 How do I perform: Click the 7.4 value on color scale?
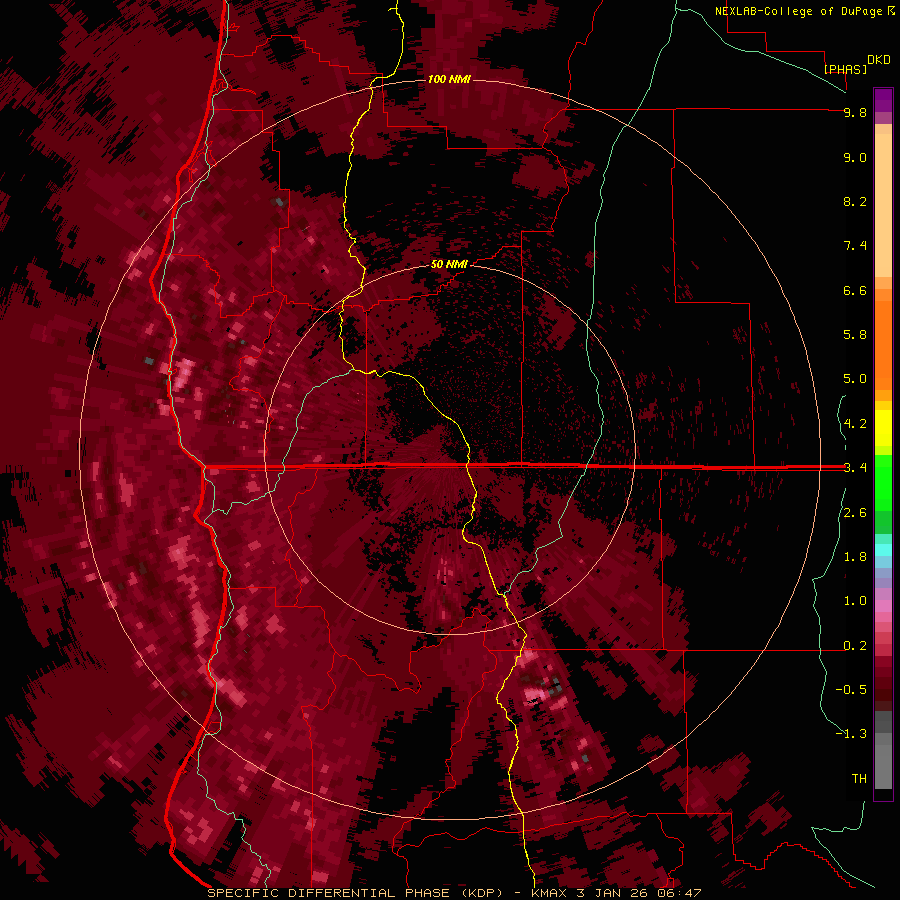pos(855,246)
